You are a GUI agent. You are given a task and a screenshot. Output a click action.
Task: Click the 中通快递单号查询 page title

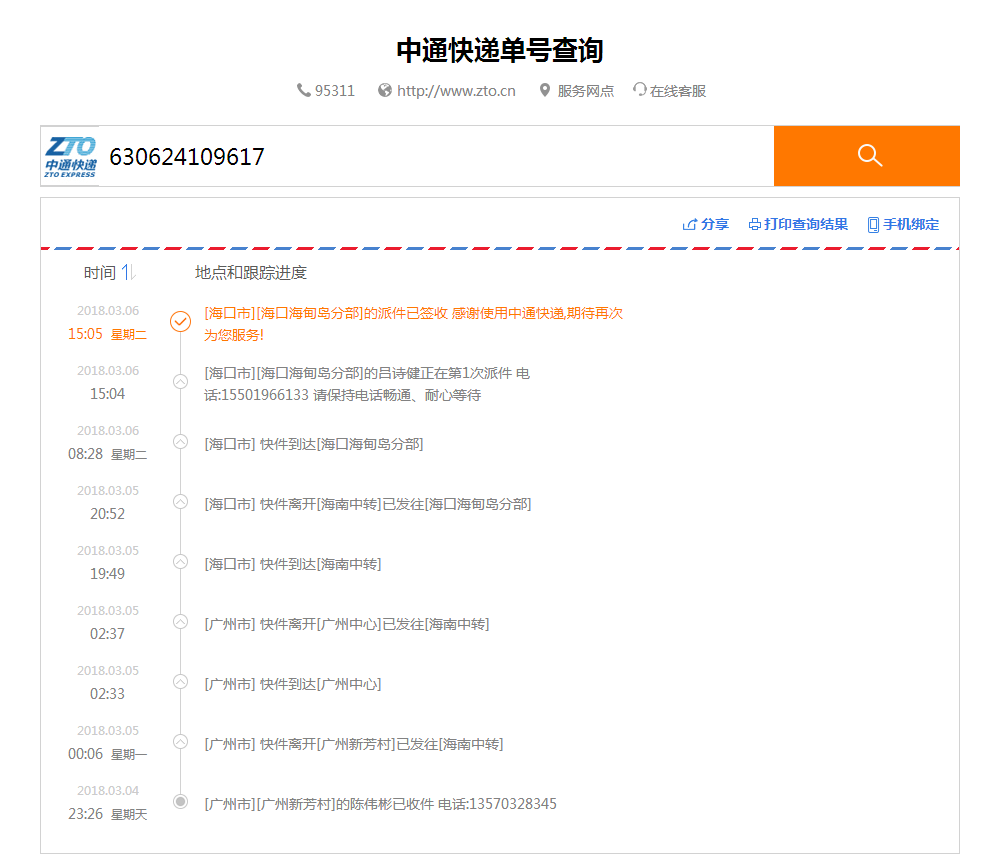pos(500,50)
